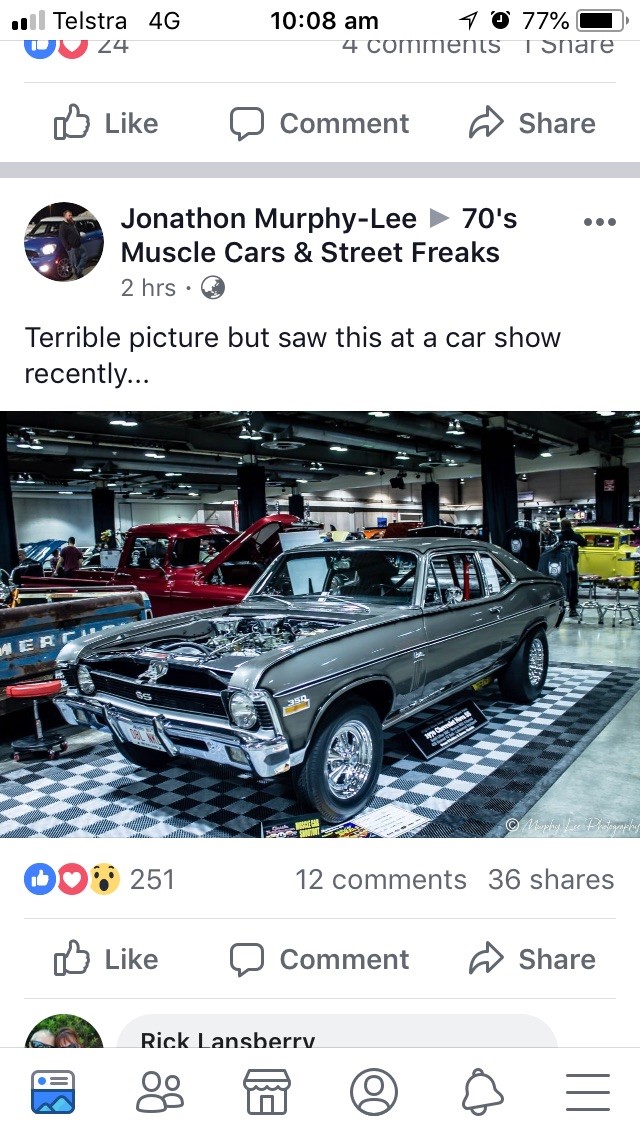Tap Share on the upper post

(532, 123)
